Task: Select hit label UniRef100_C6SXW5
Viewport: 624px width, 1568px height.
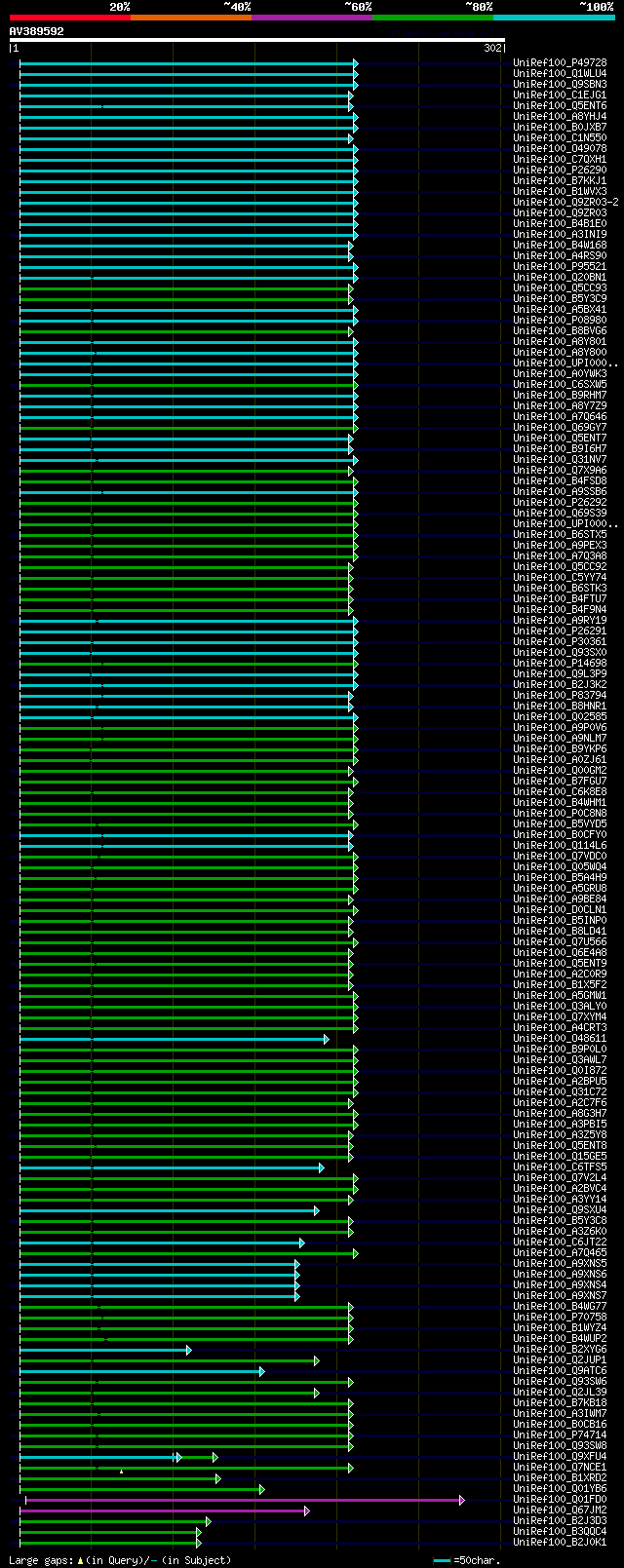Action: (x=560, y=384)
